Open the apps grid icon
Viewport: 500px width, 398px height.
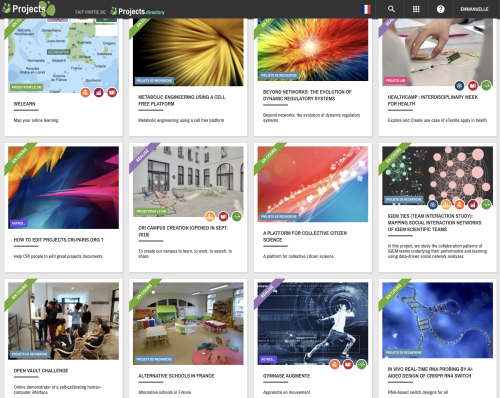[x=416, y=9]
